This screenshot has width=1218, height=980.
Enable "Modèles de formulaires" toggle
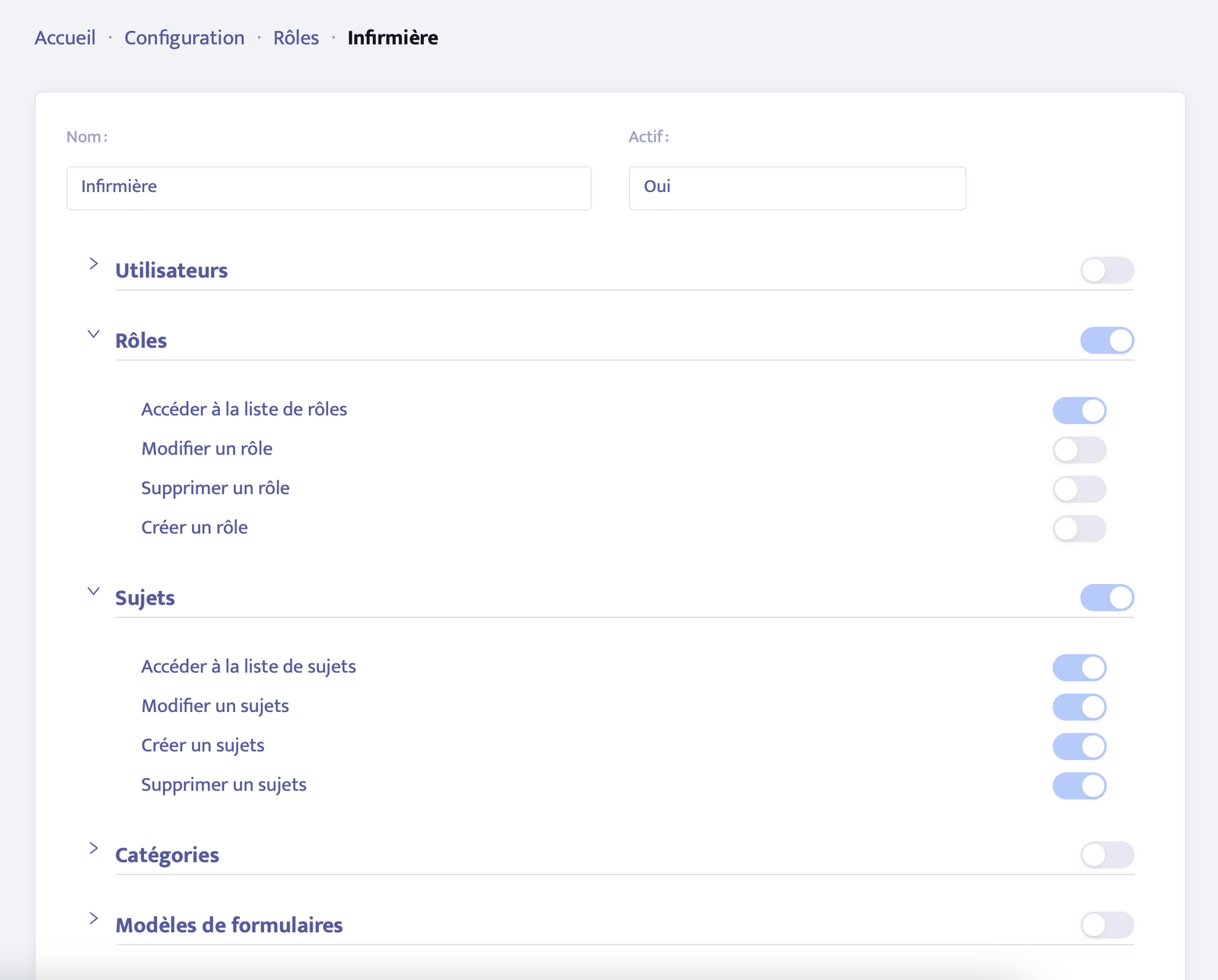point(1108,926)
